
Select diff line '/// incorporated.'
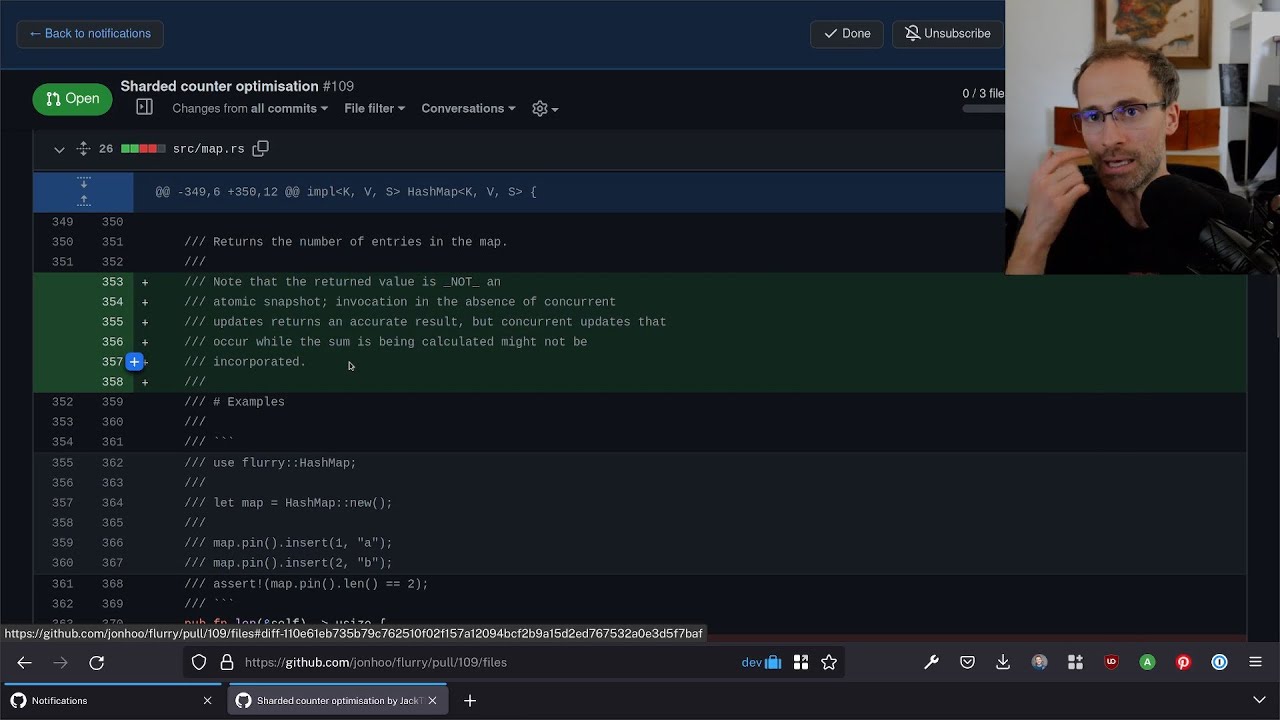(259, 362)
